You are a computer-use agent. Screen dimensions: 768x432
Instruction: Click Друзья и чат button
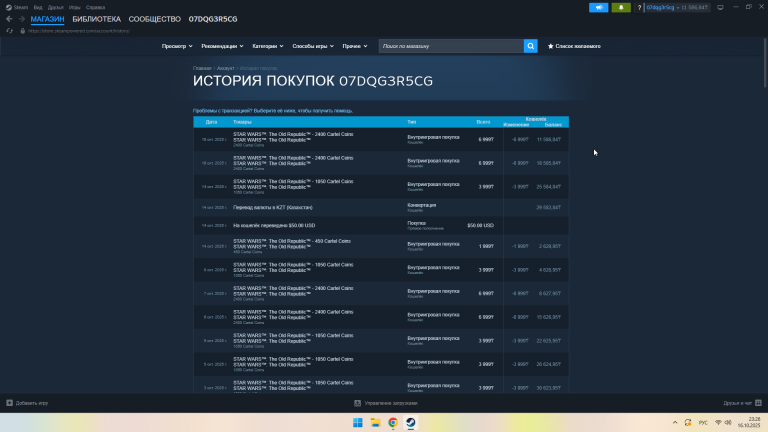point(737,403)
